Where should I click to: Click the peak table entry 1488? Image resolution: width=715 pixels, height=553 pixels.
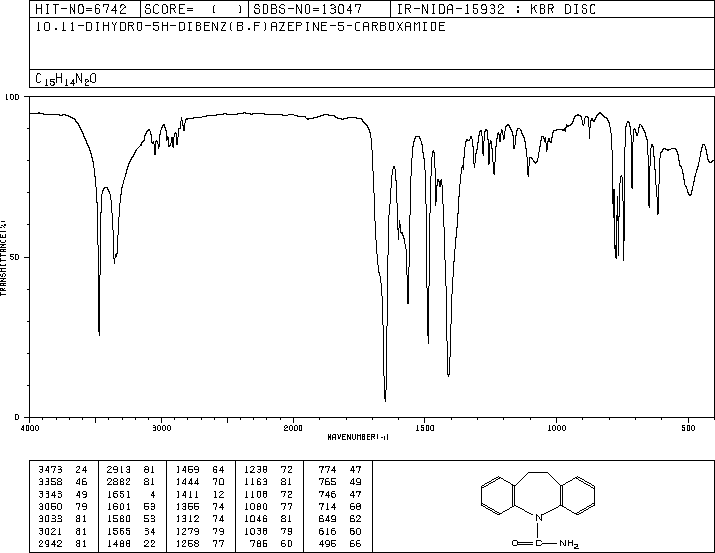[119, 544]
